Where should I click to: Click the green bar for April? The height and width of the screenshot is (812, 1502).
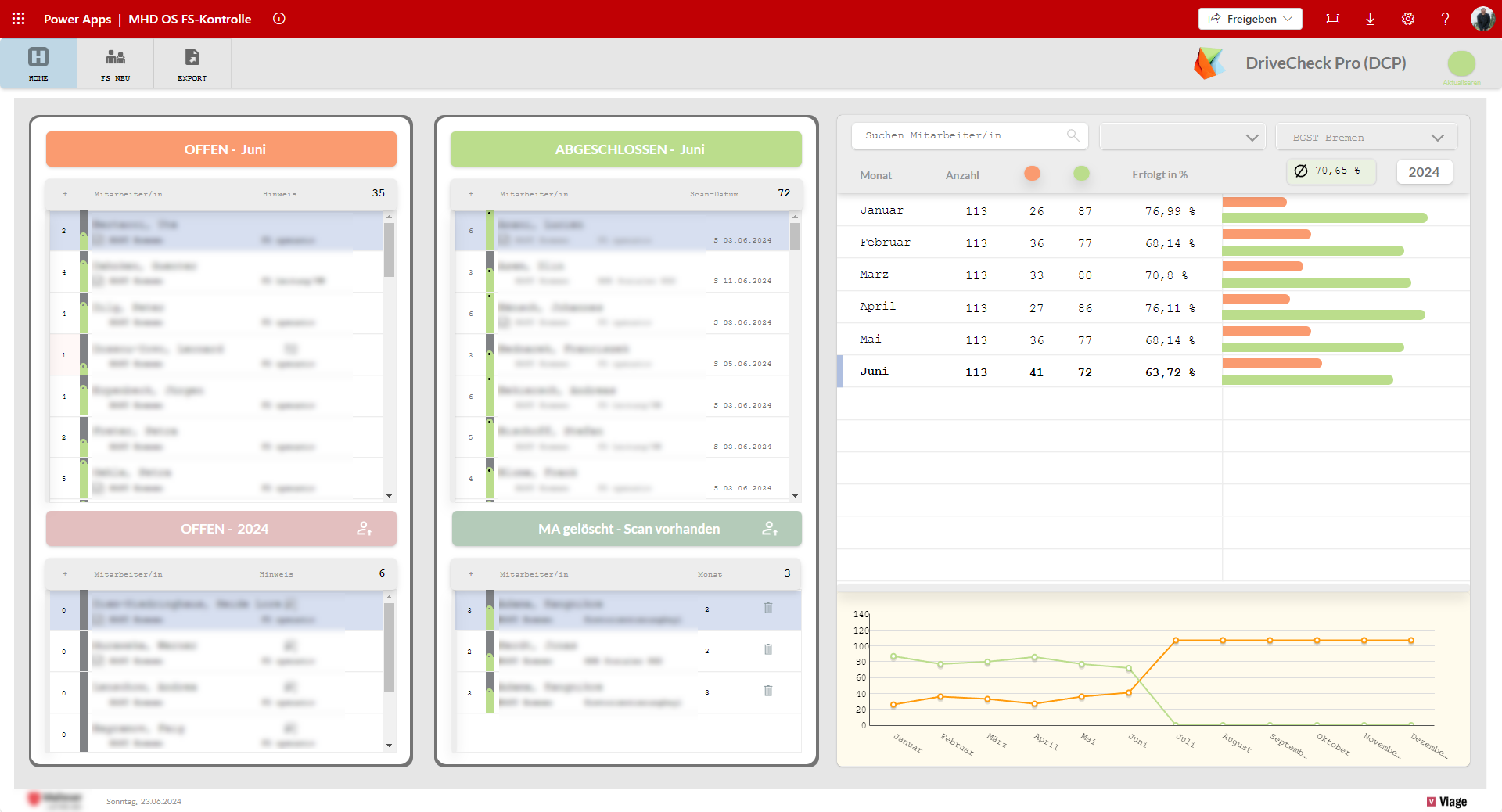pyautogui.click(x=1324, y=314)
